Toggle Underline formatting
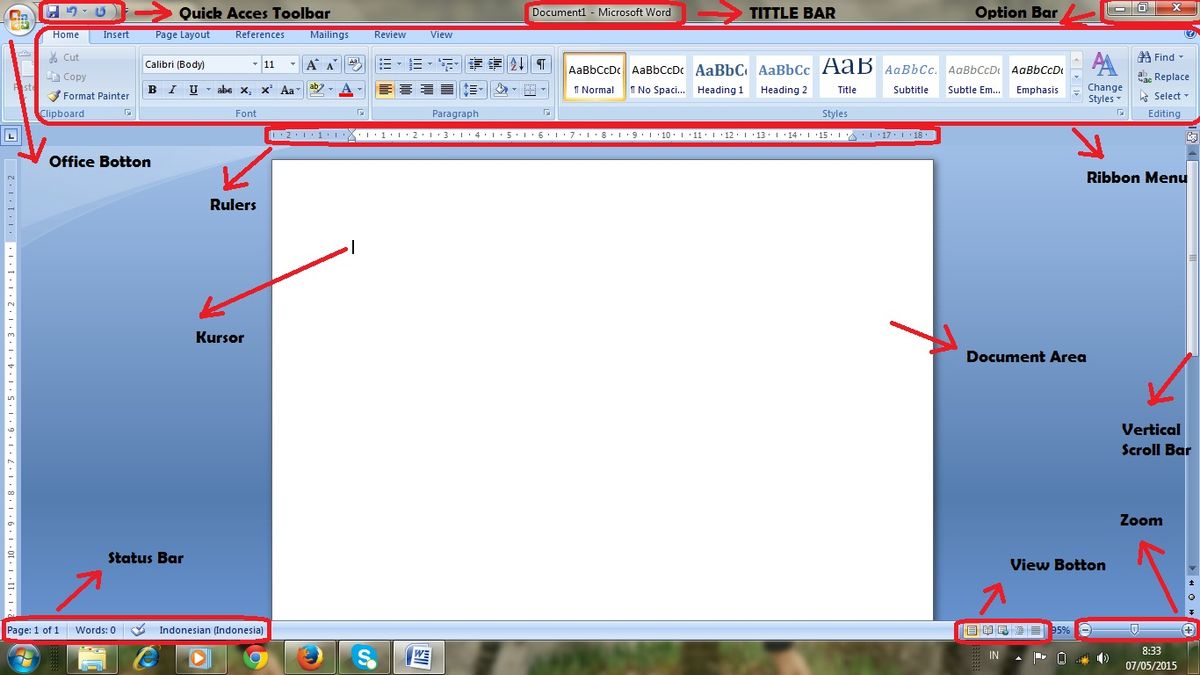Image resolution: width=1200 pixels, height=675 pixels. 192,90
